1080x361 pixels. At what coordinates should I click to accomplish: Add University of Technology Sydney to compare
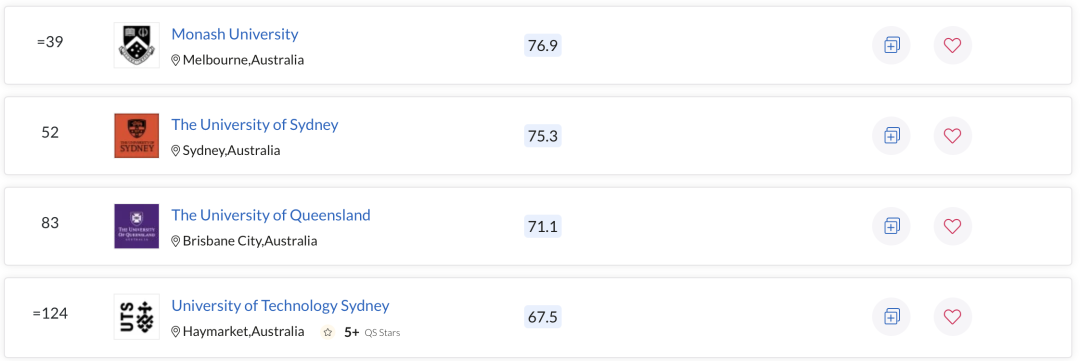click(x=891, y=317)
